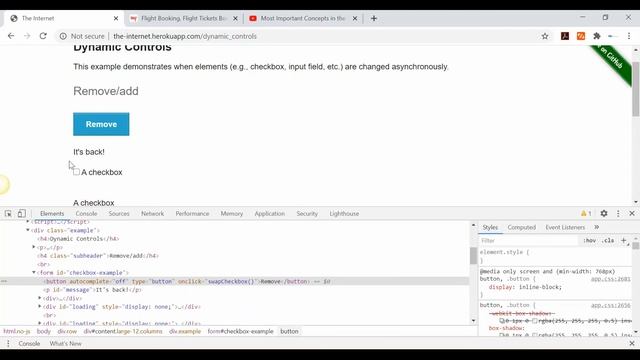Open the DevTools customize three-dot menu
Screen dimensions: 640x360
coord(618,213)
